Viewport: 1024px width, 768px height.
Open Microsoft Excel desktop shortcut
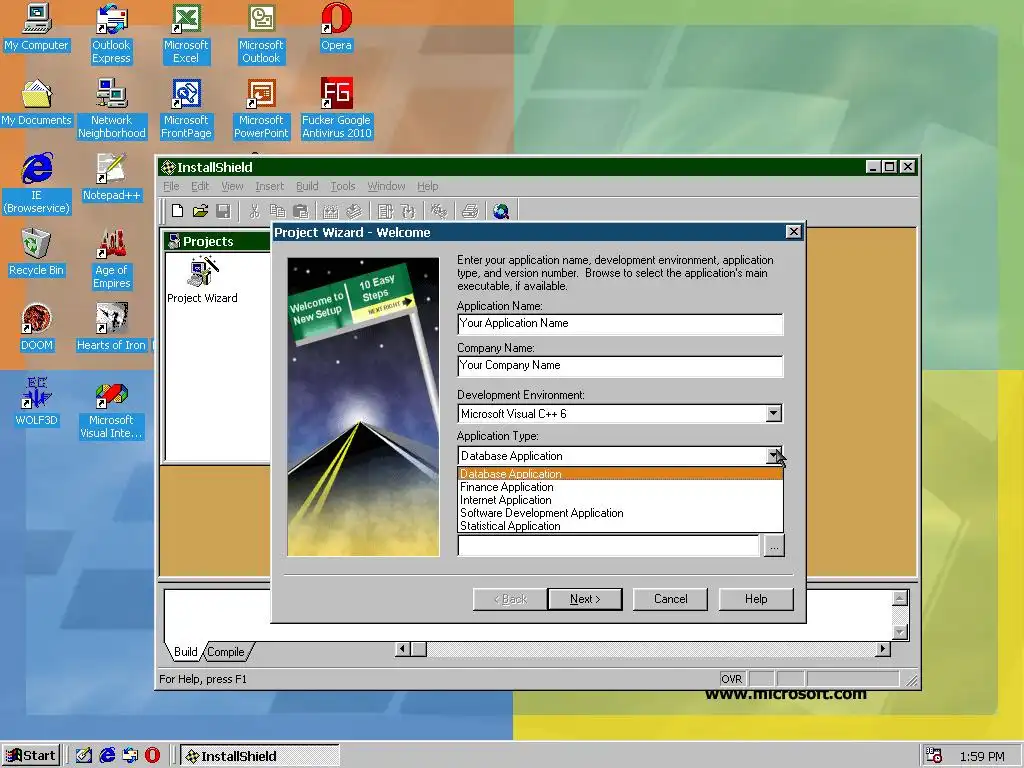(186, 34)
